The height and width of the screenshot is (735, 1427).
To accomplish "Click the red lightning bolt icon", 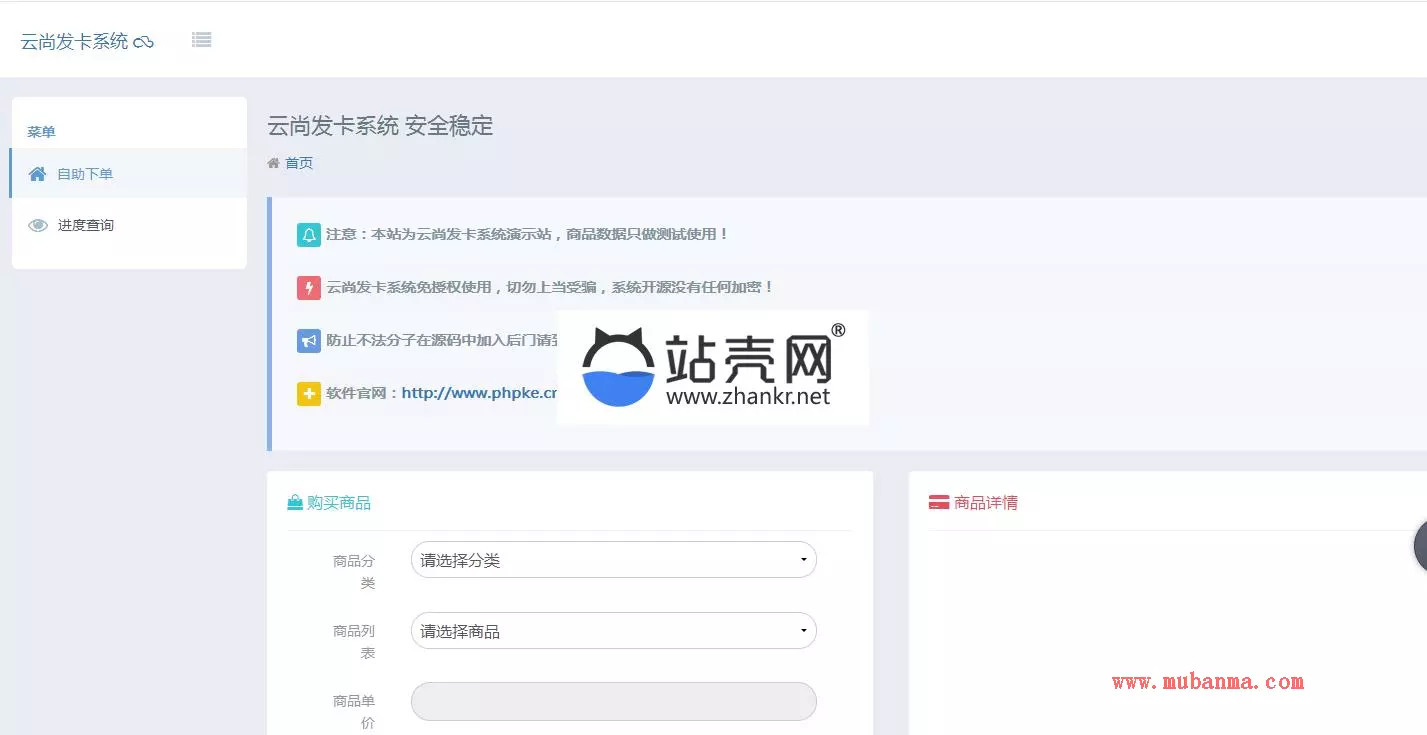I will (308, 288).
